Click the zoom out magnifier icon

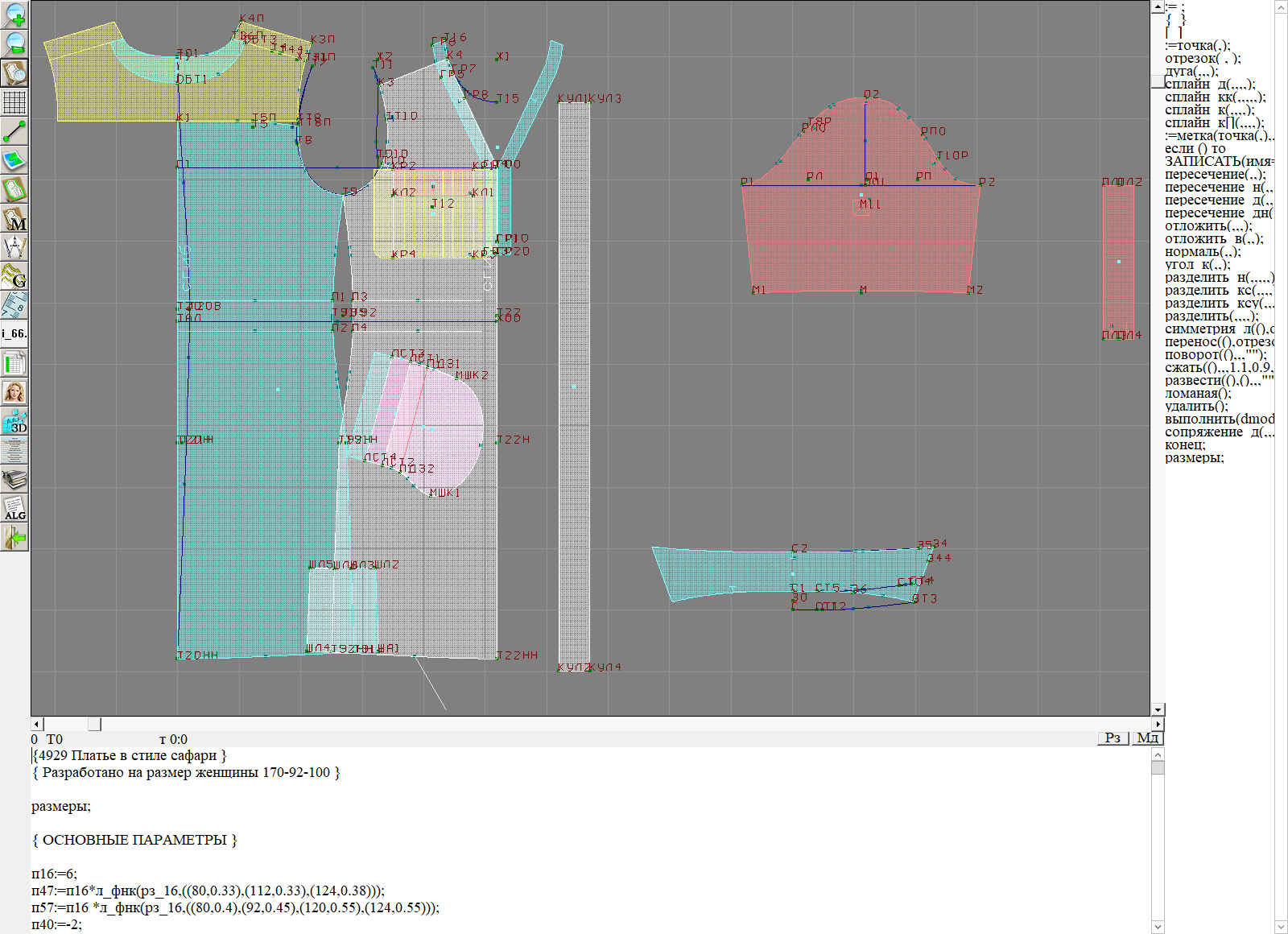14,43
